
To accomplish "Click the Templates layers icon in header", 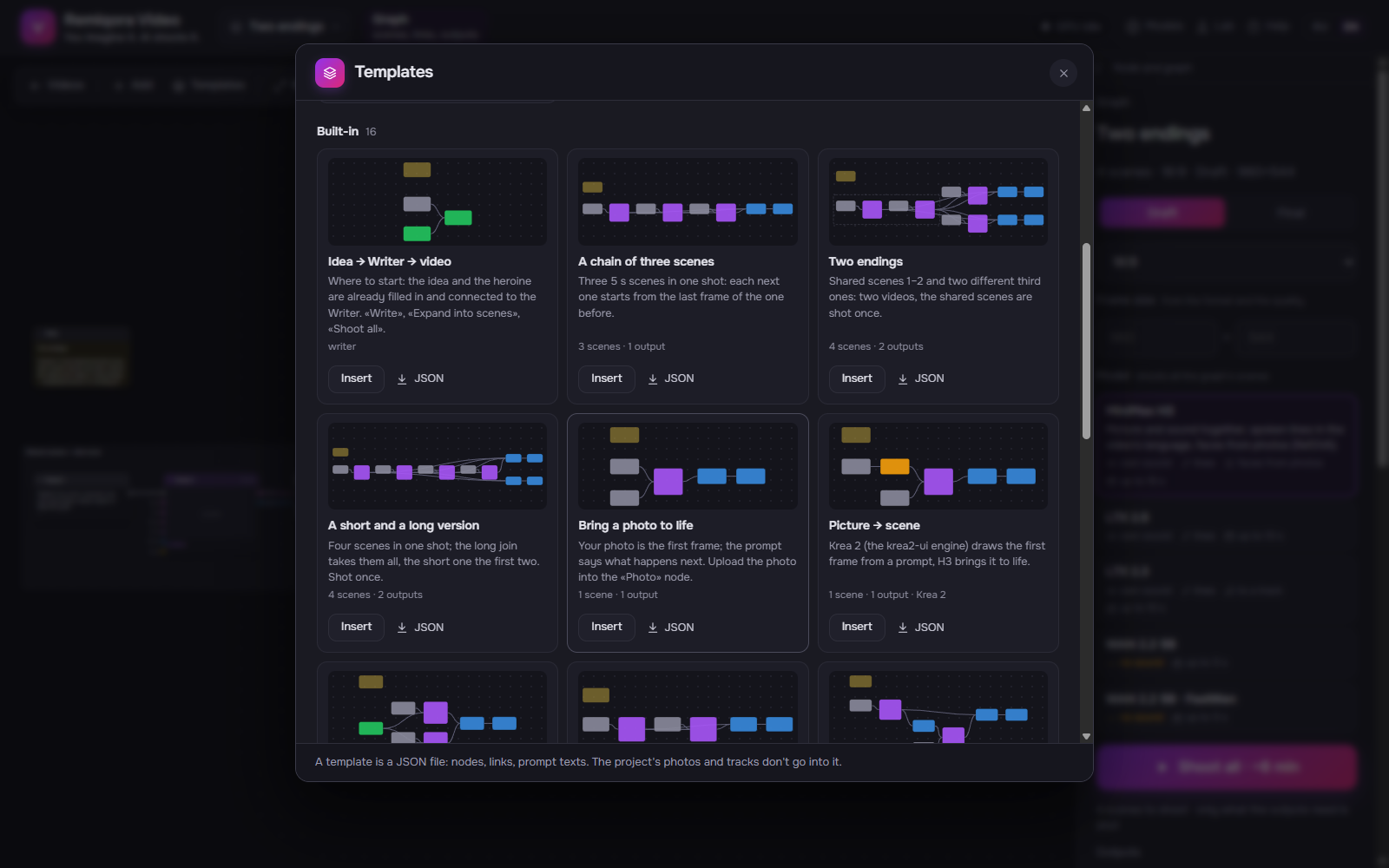I will tap(330, 73).
